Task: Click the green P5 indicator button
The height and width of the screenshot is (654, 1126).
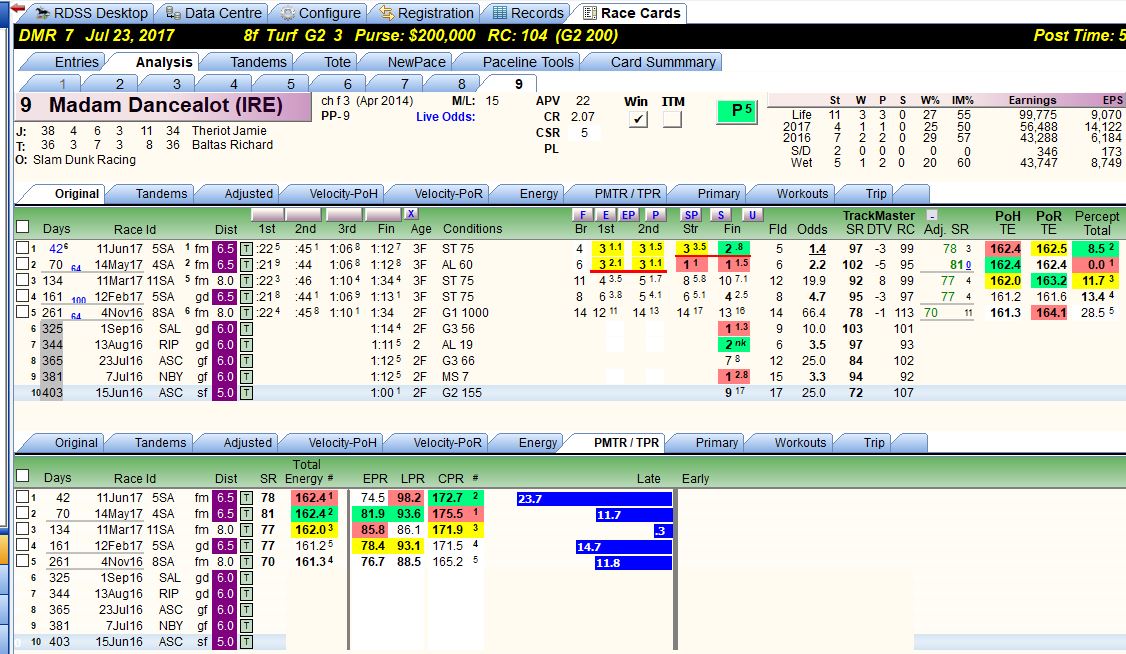Action: pos(737,111)
